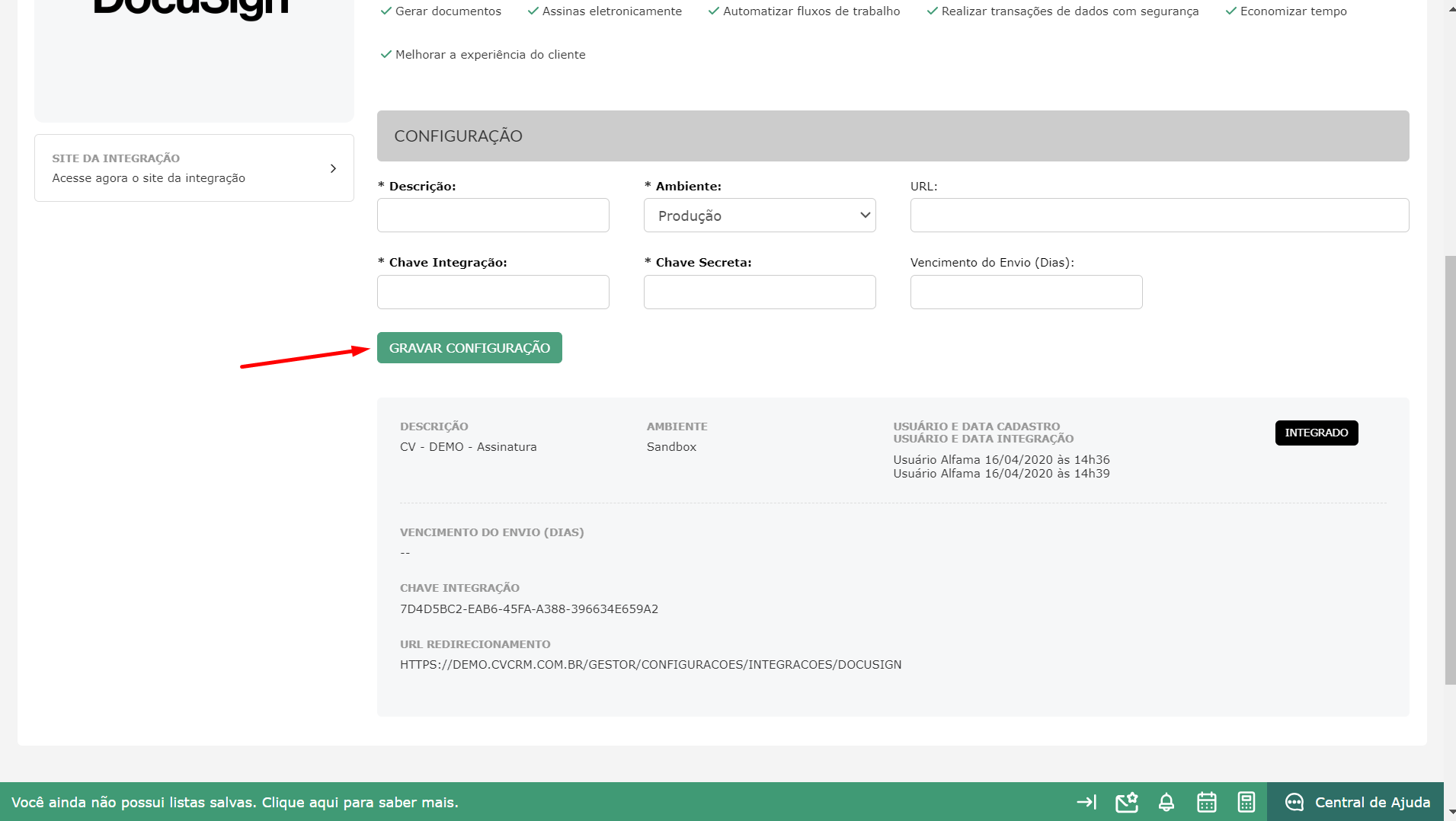Click the GRAVAR CONFIGURAÇÃO button
The height and width of the screenshot is (821, 1456).
point(469,347)
